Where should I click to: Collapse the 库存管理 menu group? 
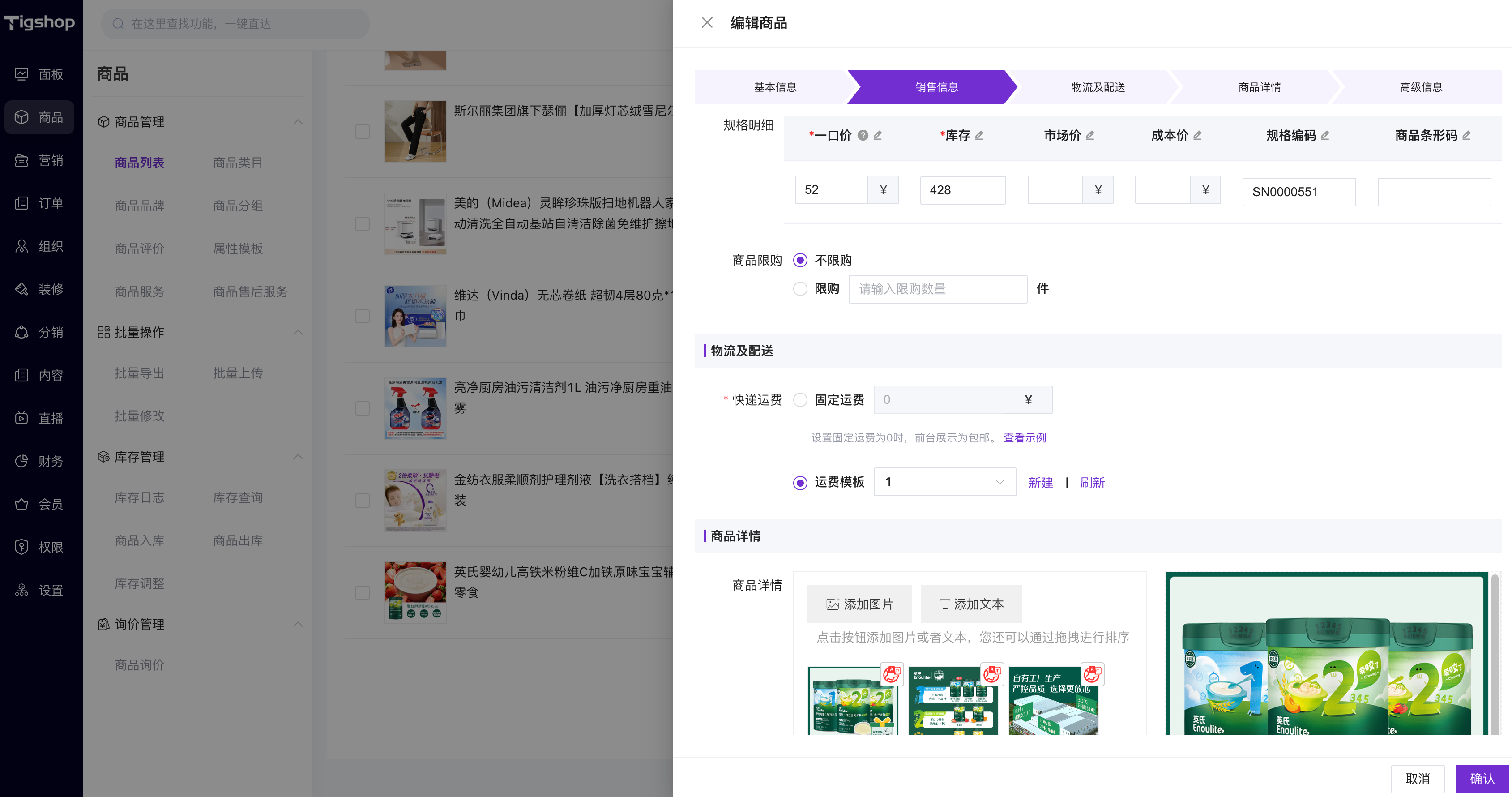[298, 456]
